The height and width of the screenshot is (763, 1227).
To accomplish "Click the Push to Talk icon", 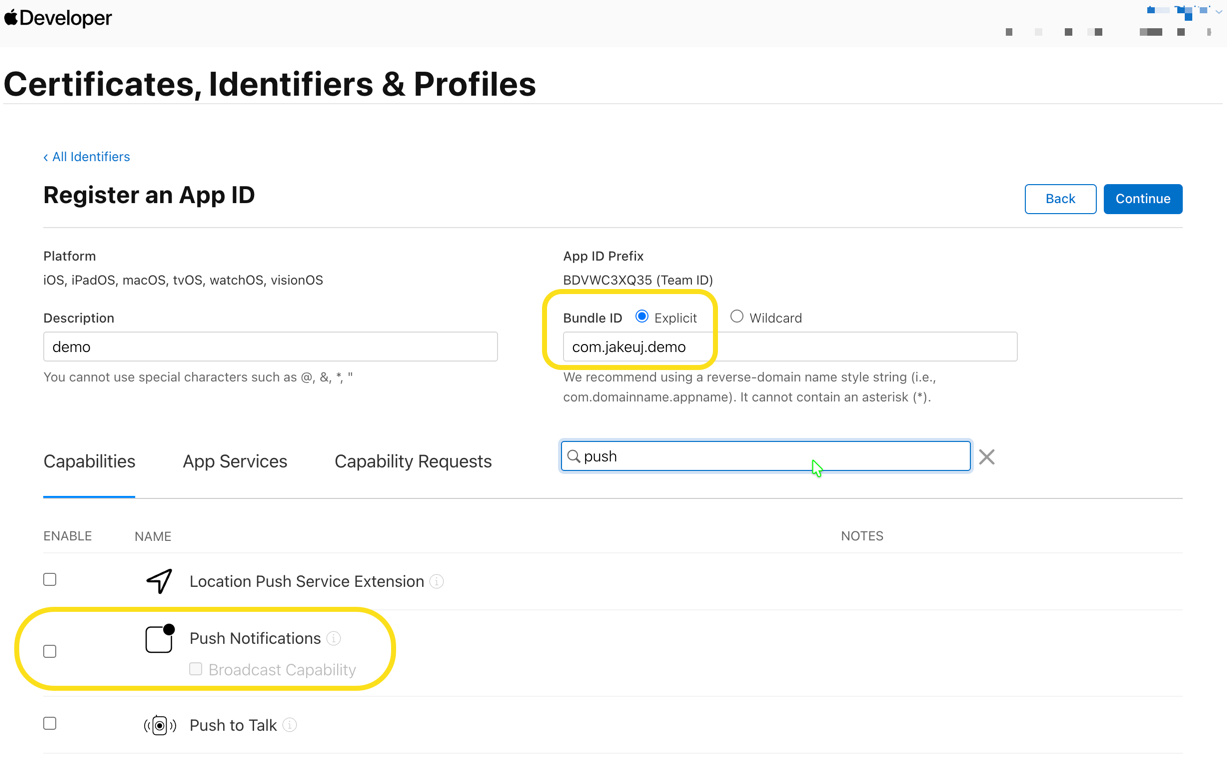I will 159,725.
